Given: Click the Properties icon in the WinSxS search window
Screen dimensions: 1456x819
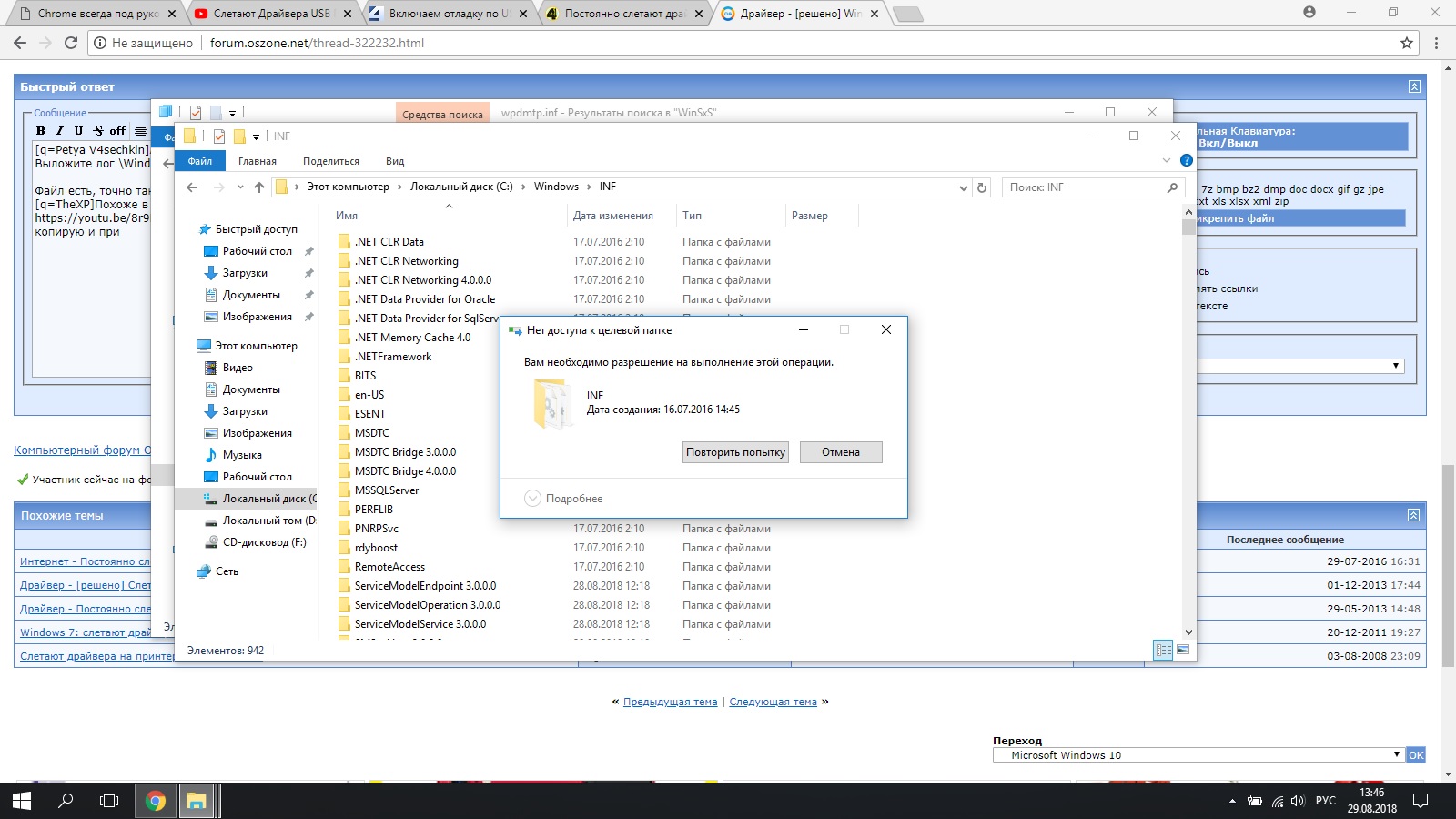Looking at the screenshot, I should click(x=196, y=113).
